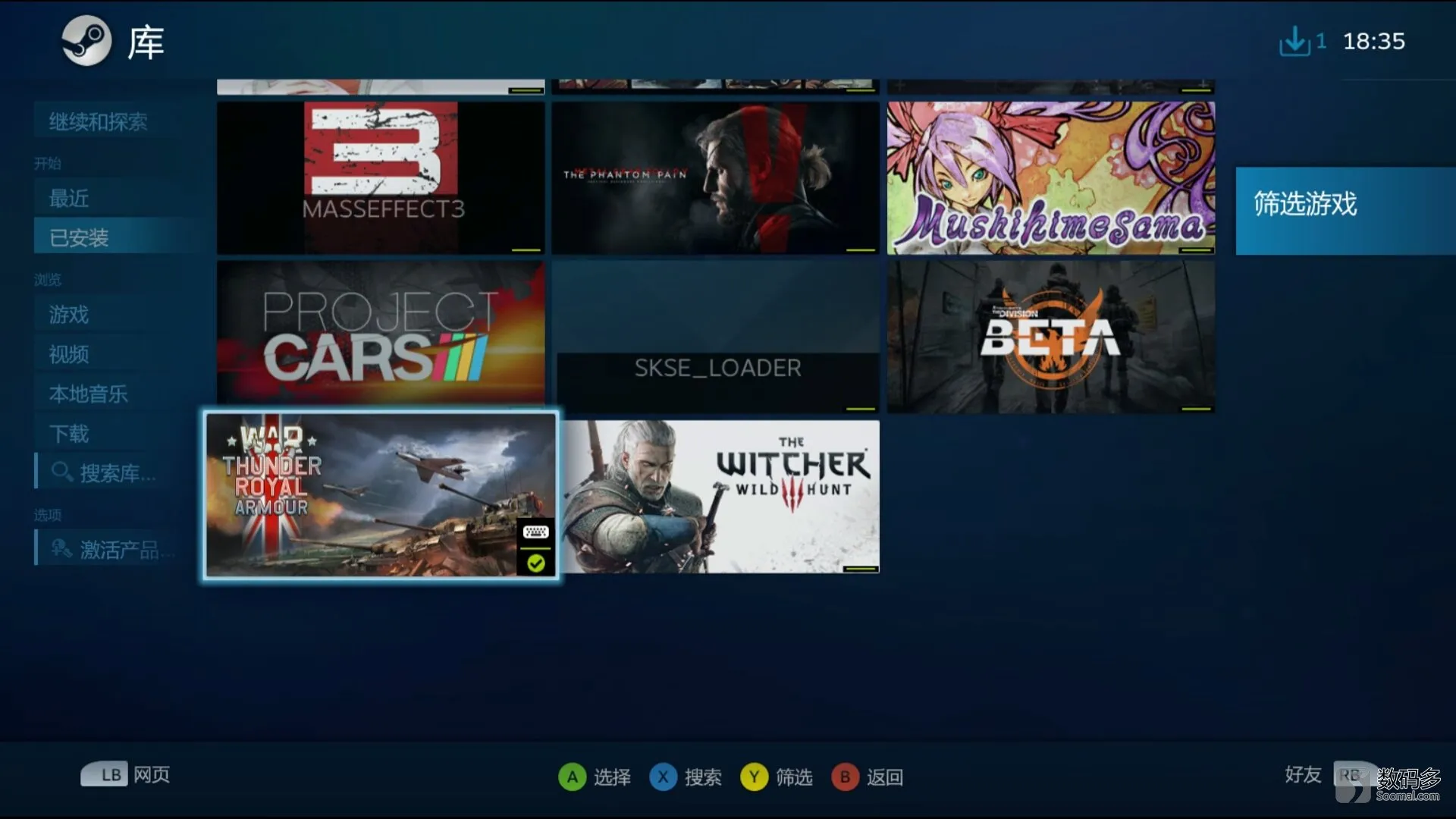Open the Project CARS game tile

381,334
